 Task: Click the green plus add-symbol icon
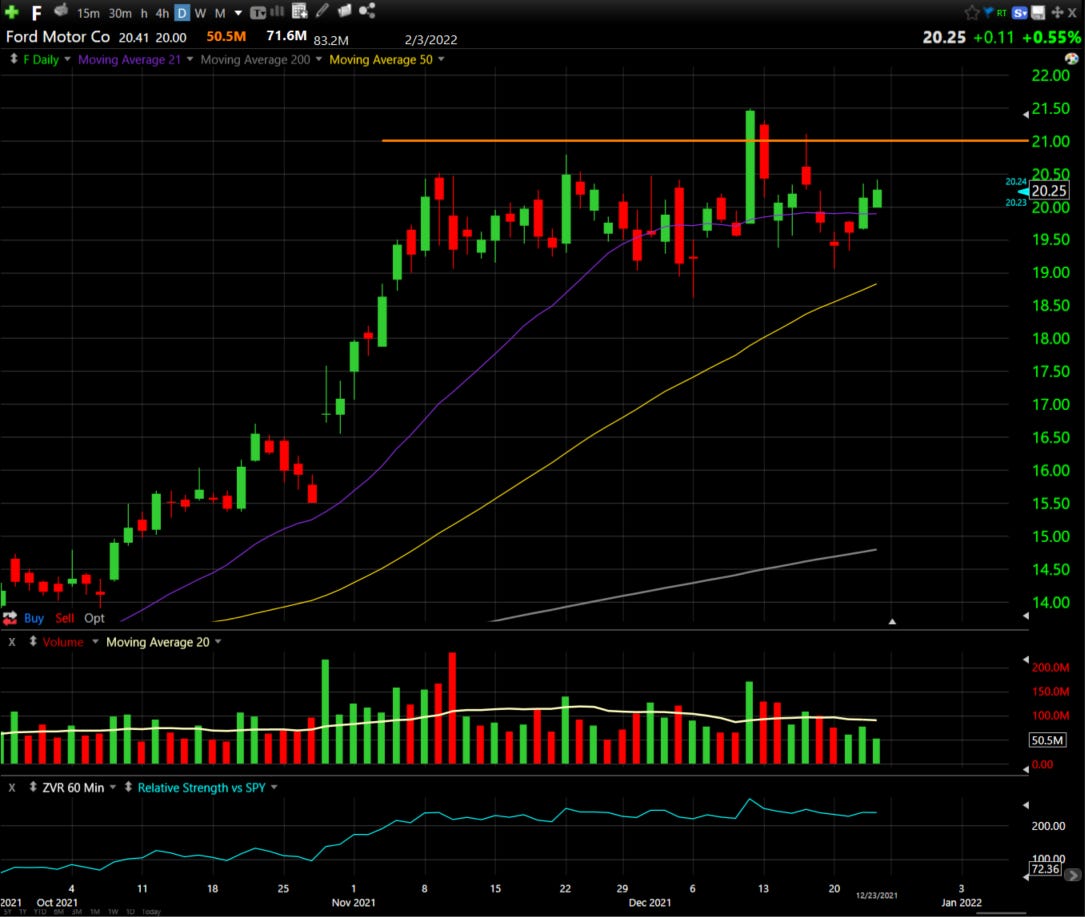point(12,12)
